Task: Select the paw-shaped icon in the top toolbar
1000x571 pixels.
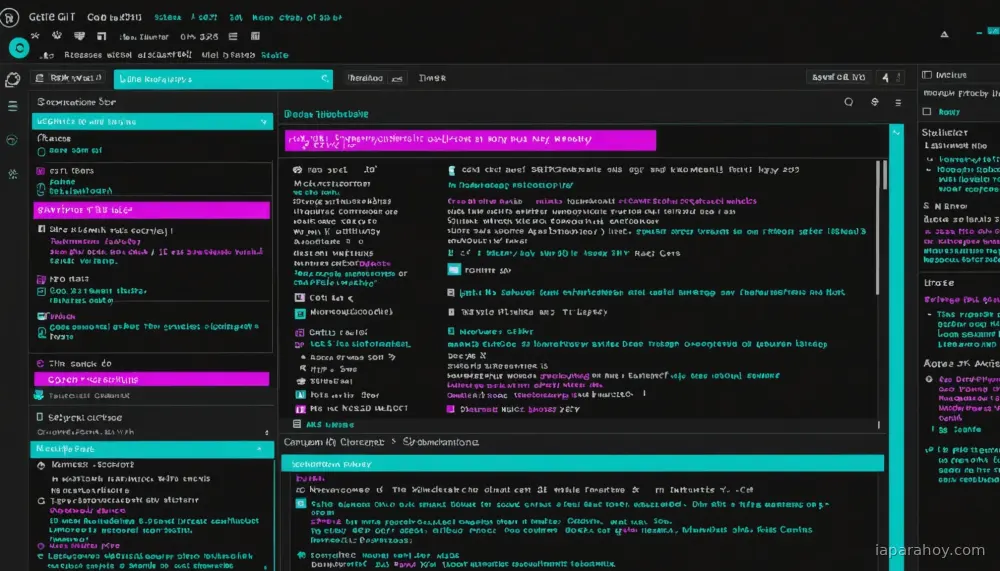Action: [x=57, y=36]
